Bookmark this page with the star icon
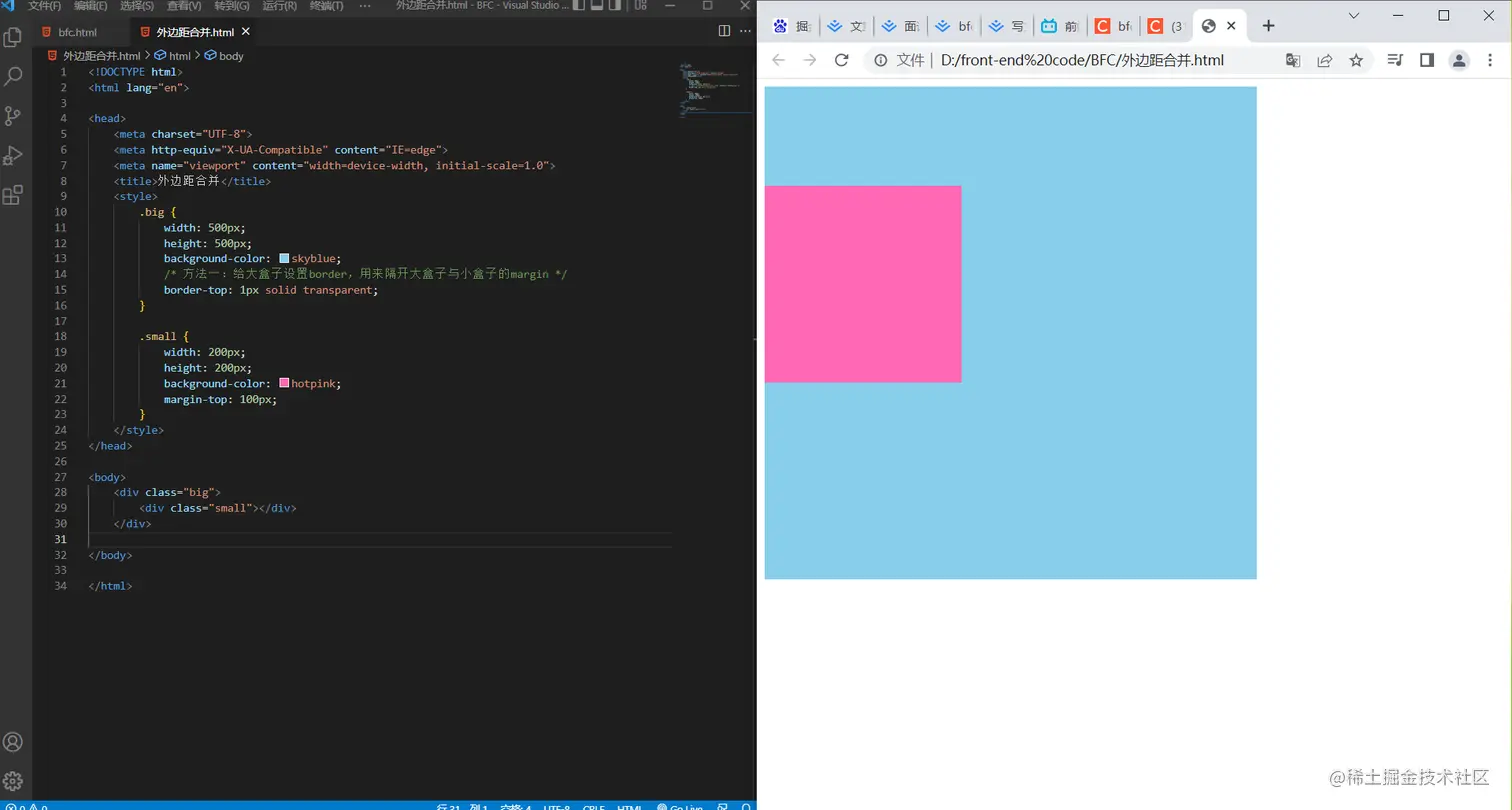 [x=1356, y=60]
